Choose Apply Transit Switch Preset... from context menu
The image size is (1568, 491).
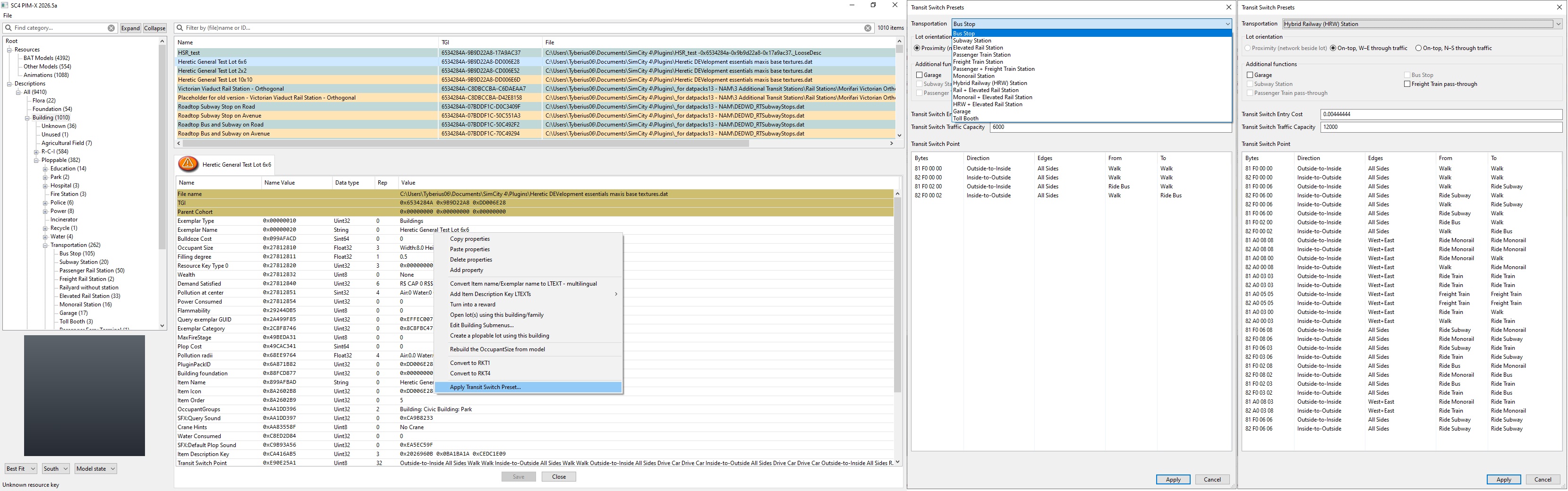(x=528, y=387)
